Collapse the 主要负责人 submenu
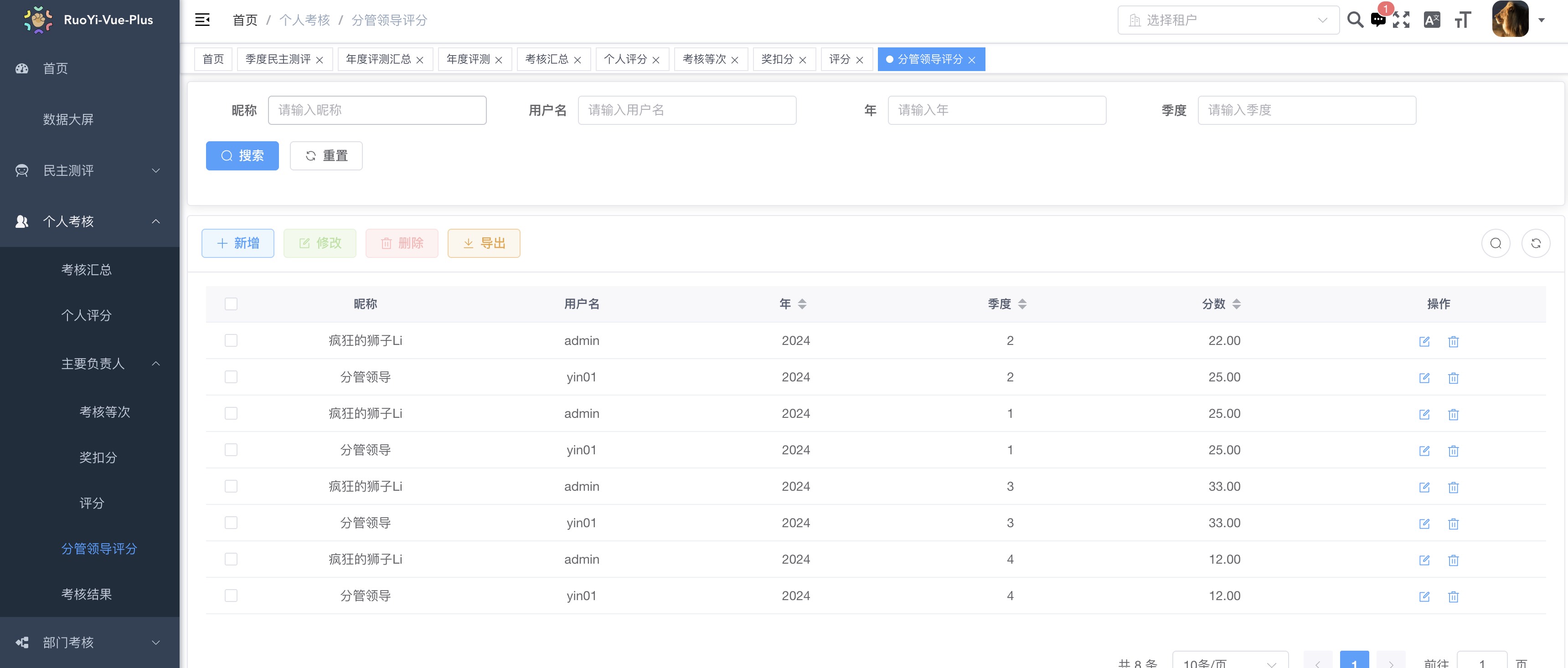The image size is (1568, 668). tap(89, 364)
